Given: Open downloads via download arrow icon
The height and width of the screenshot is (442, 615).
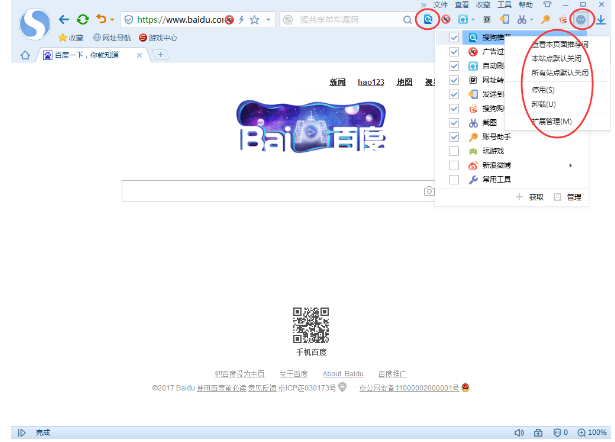Looking at the screenshot, I should pos(601,19).
